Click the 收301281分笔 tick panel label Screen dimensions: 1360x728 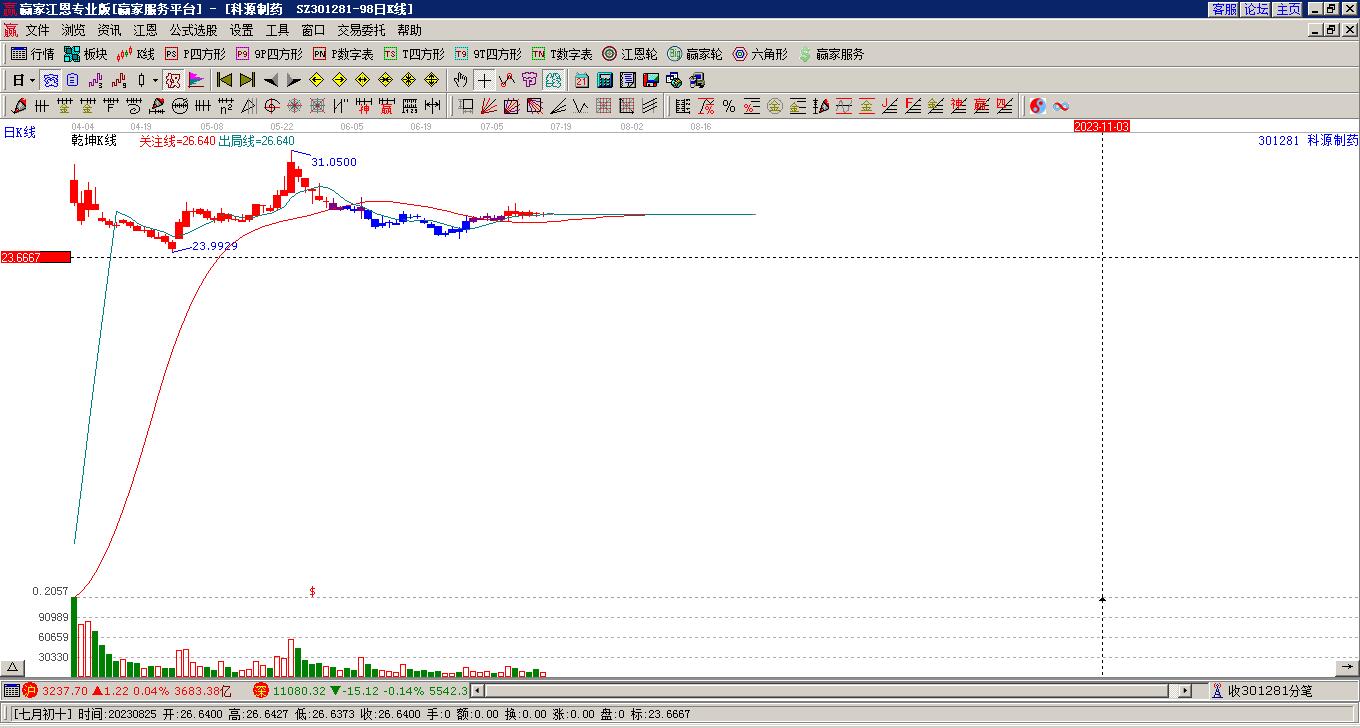[1270, 690]
